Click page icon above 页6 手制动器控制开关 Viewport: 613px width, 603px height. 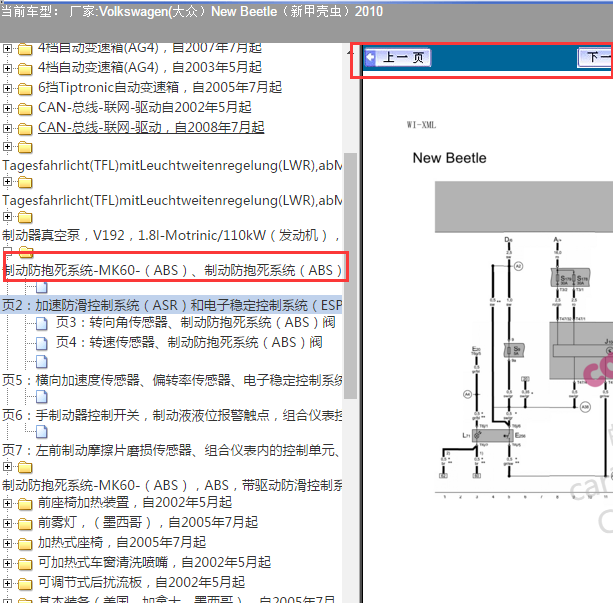(42, 397)
